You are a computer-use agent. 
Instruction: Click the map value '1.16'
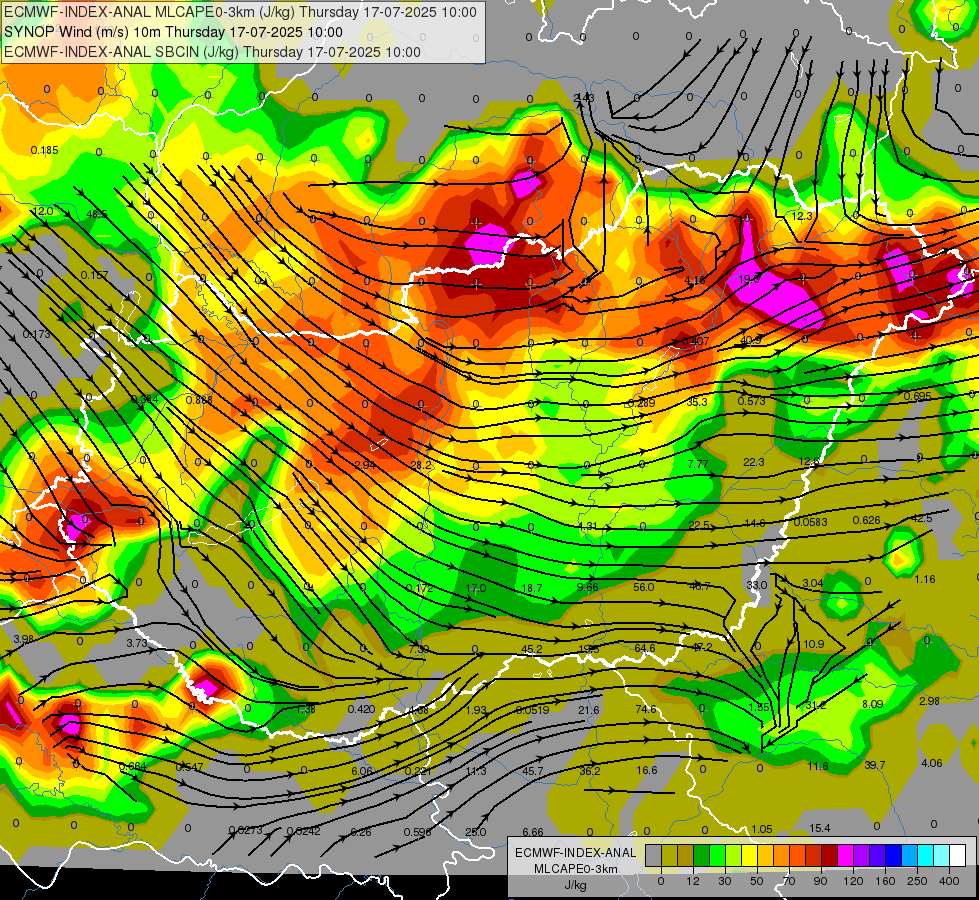point(925,580)
